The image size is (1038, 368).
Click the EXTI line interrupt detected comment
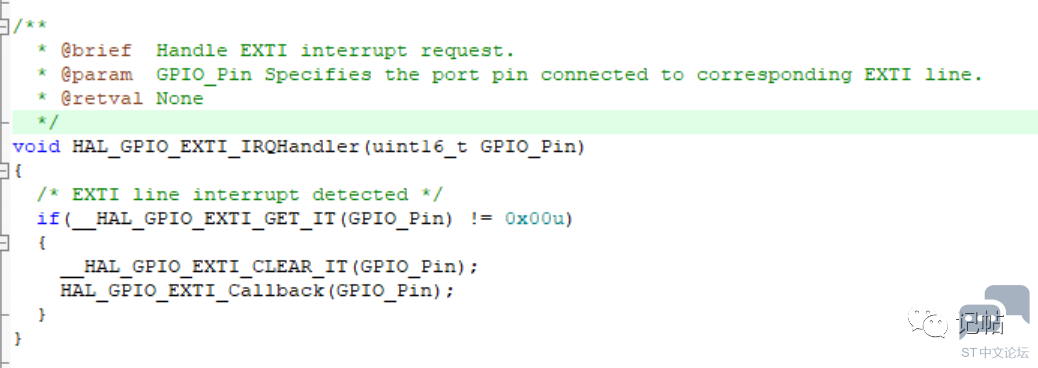pyautogui.click(x=240, y=195)
